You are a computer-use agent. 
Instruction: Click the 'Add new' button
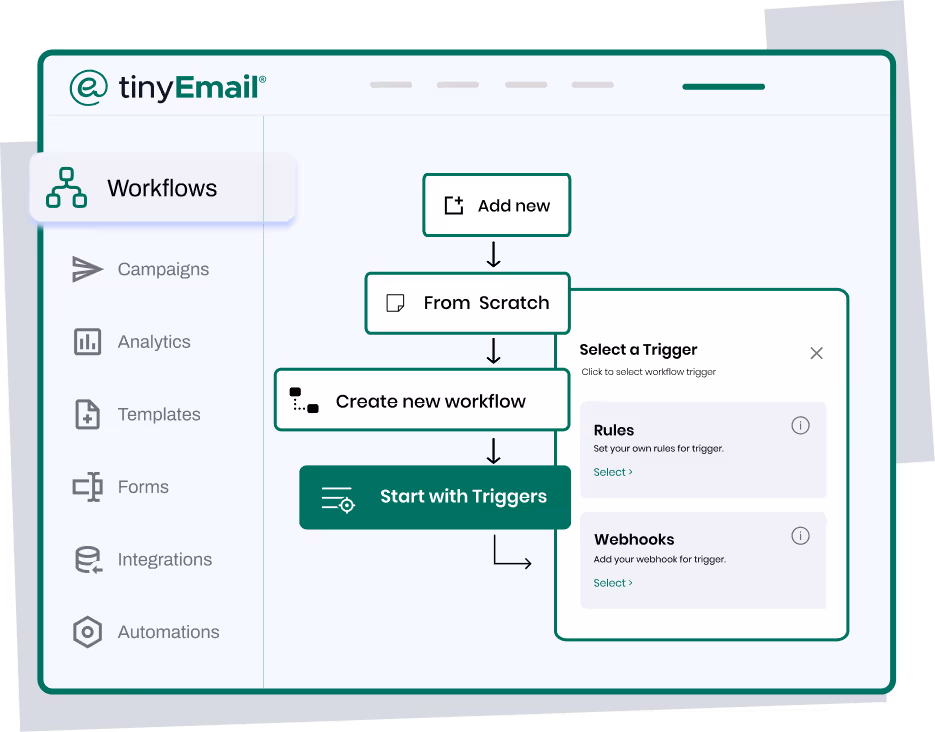click(x=496, y=205)
